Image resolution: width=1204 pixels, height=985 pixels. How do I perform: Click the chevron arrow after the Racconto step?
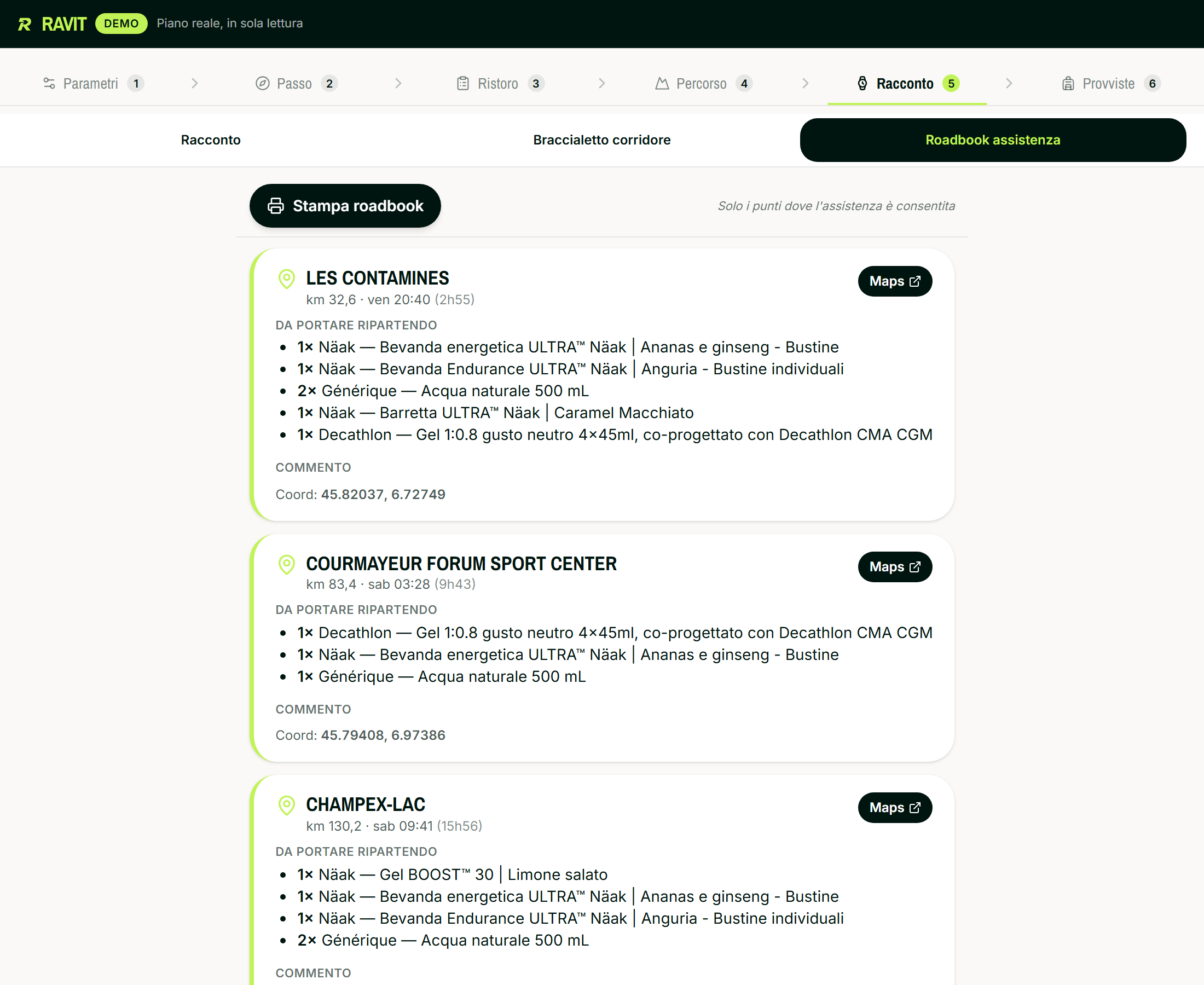click(x=1009, y=83)
